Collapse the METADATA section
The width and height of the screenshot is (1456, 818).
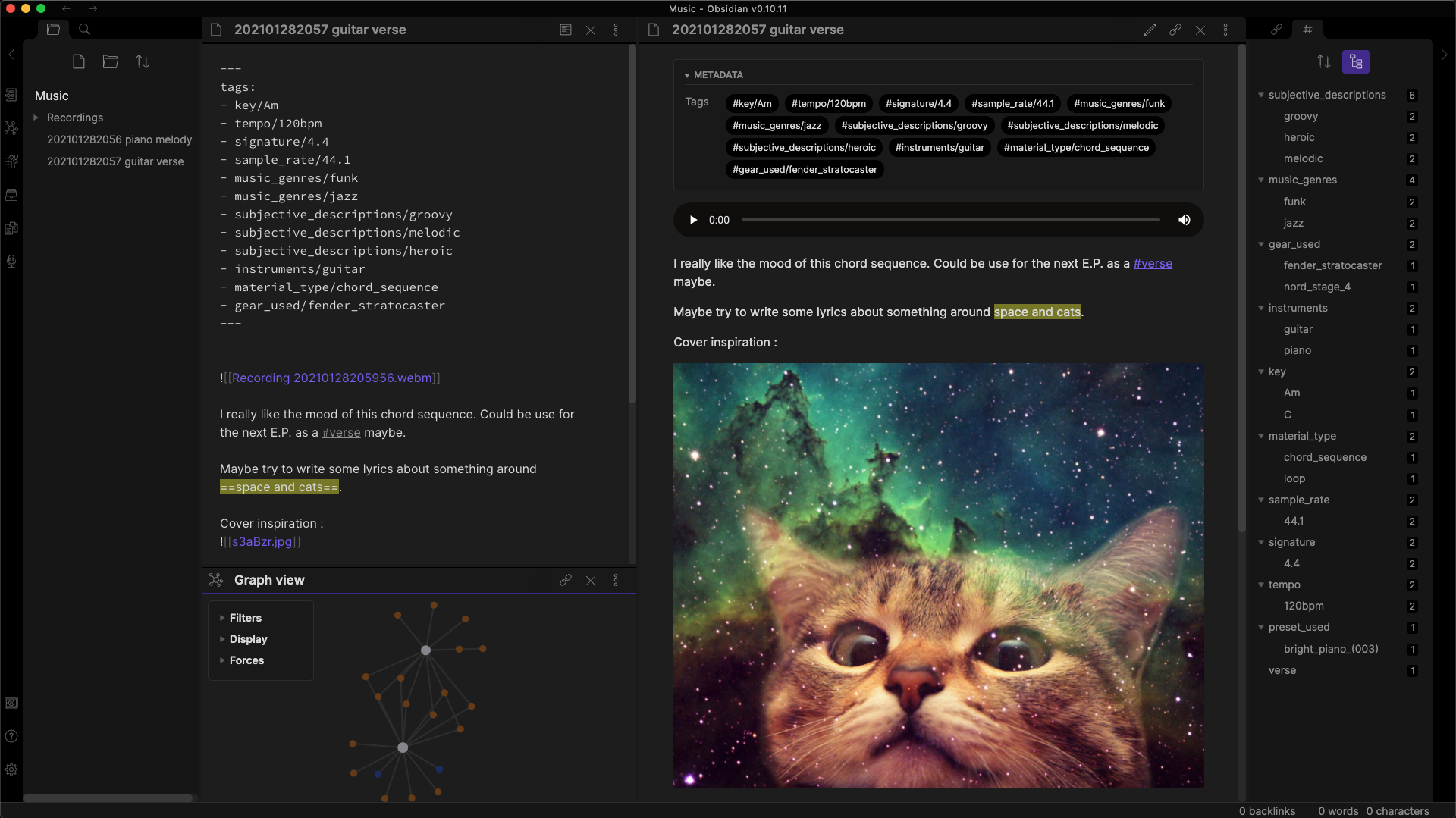click(x=687, y=75)
